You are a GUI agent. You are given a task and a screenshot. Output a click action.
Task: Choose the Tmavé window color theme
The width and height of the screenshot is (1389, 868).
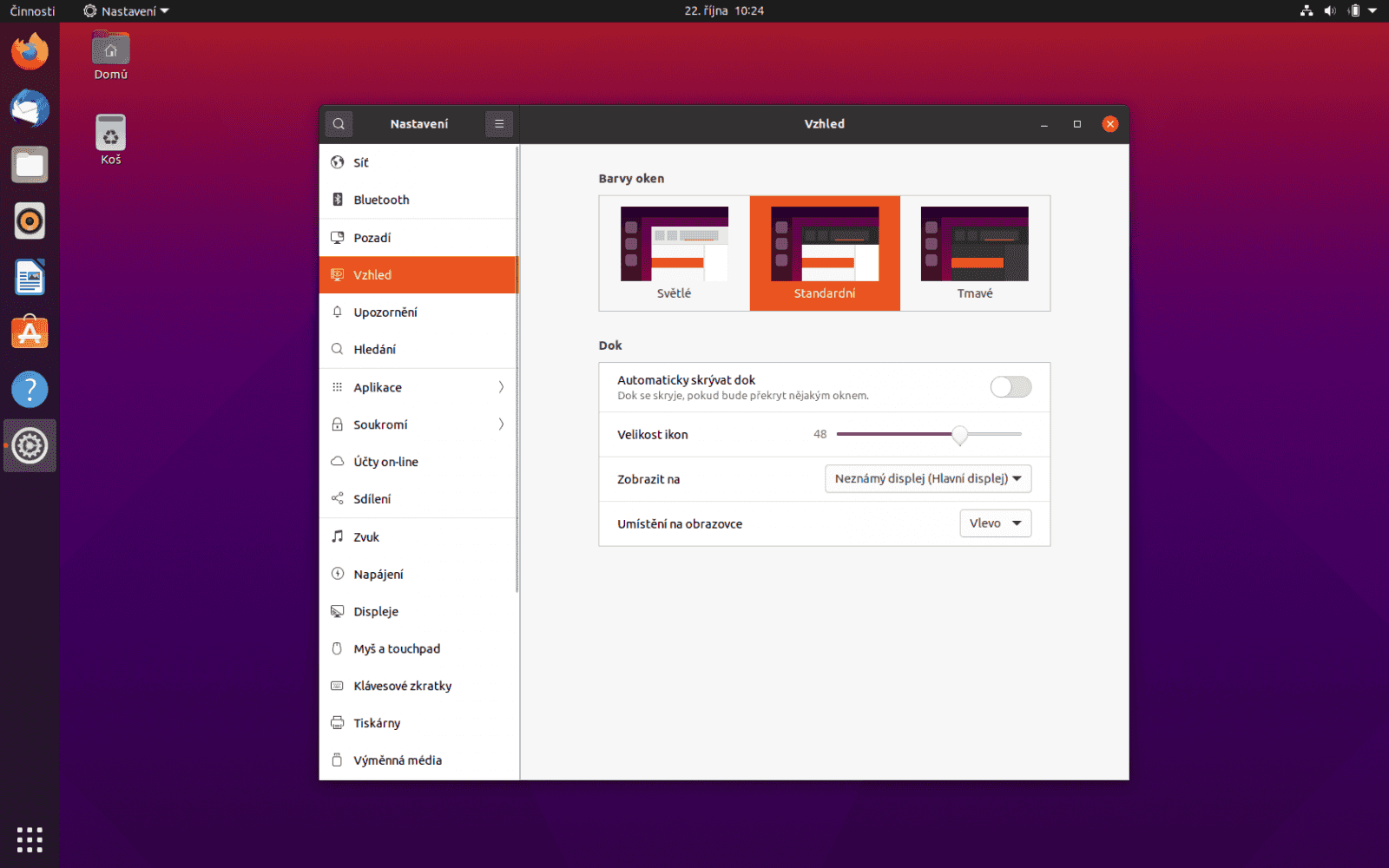[974, 253]
